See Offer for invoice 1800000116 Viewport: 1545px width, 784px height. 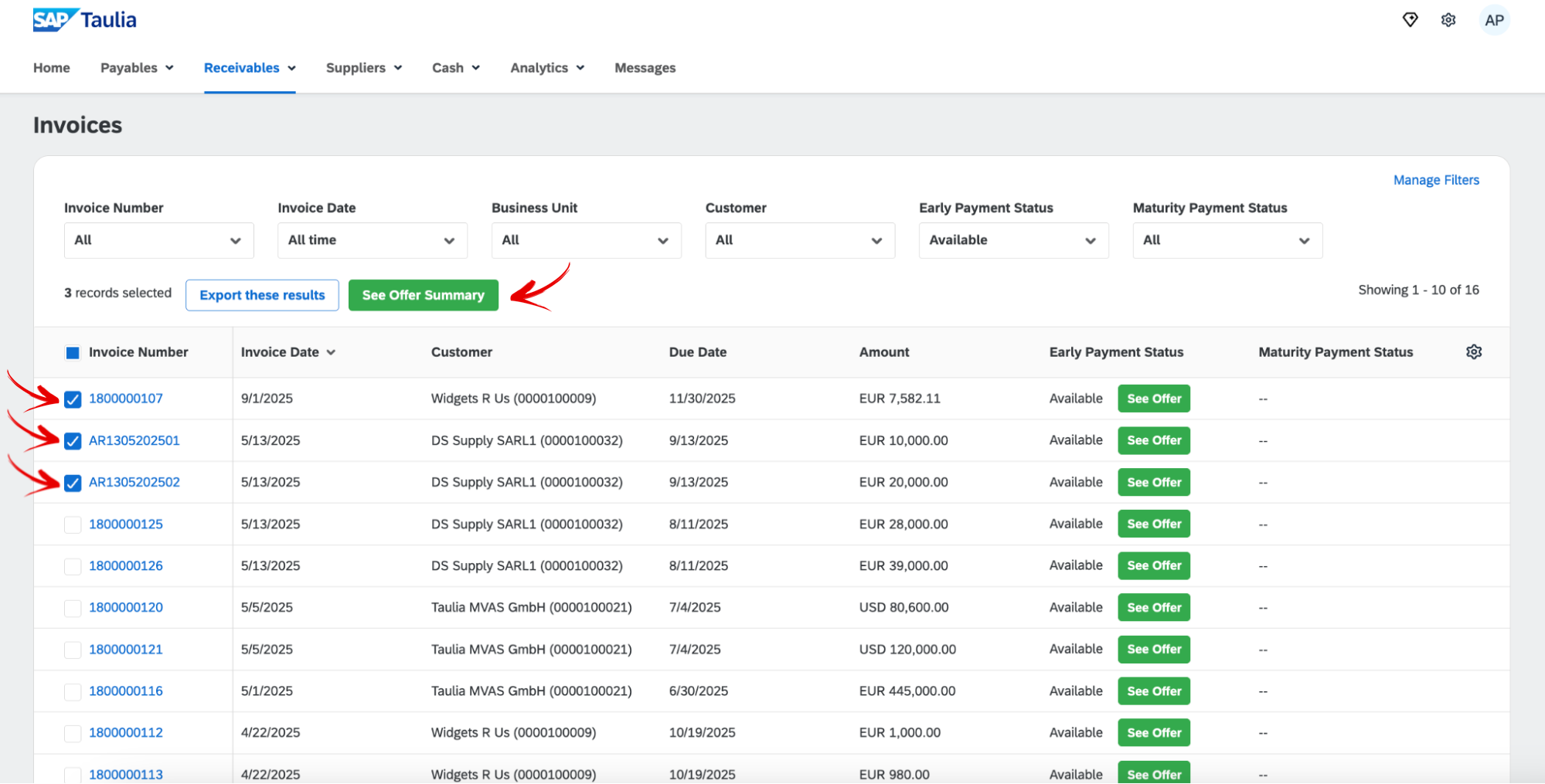1154,691
